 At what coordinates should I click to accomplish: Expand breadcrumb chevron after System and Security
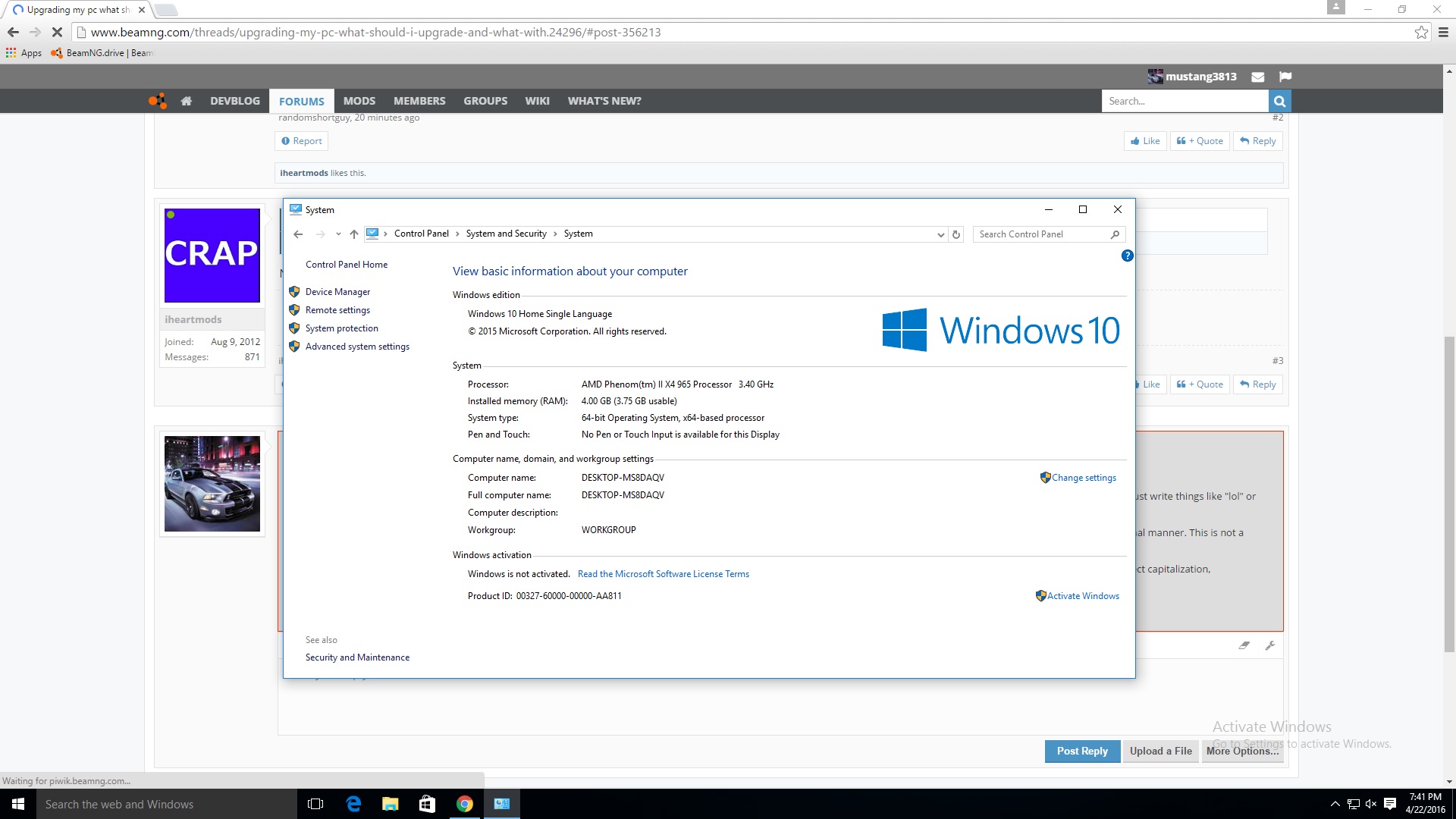tap(555, 234)
